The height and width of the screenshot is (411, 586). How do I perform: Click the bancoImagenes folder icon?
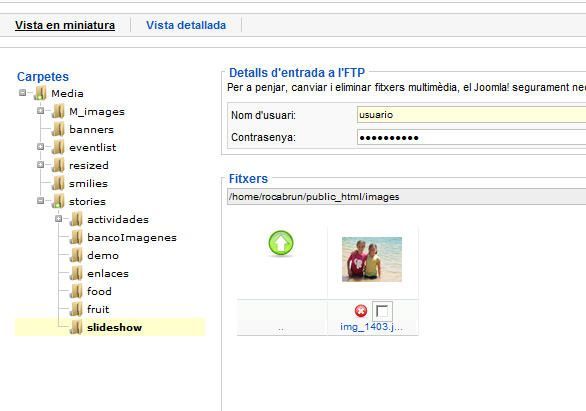[76, 237]
